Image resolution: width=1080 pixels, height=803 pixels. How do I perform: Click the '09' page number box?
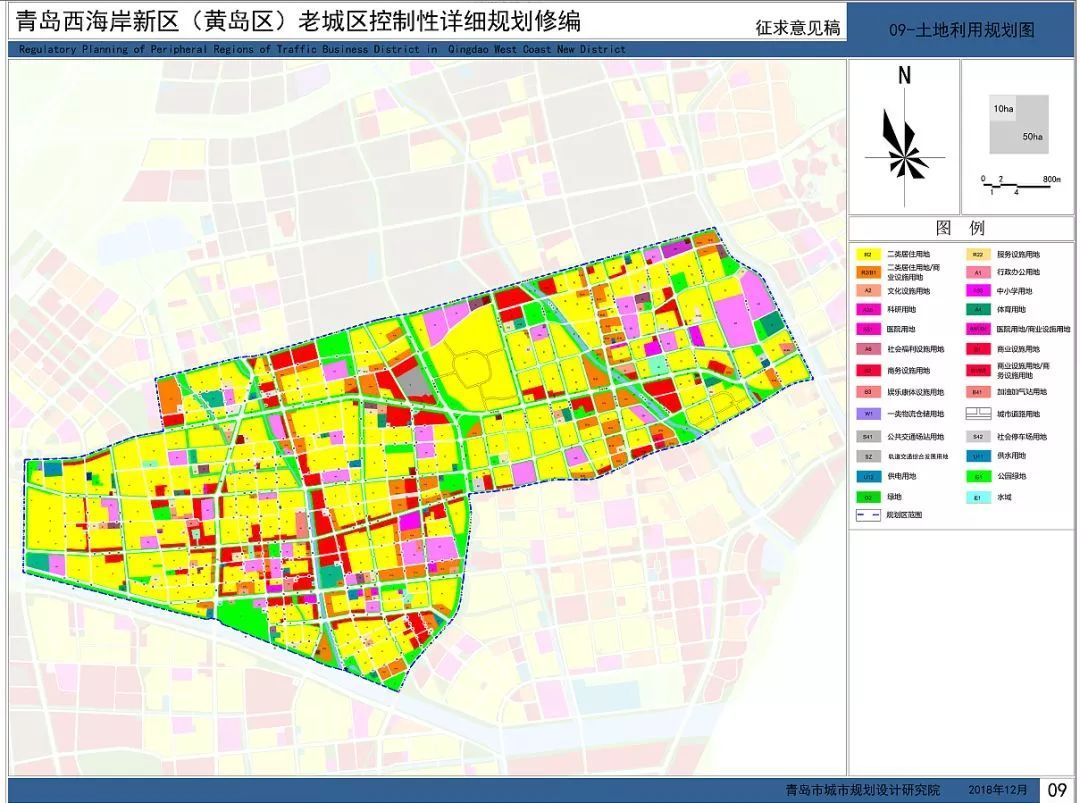[x=1057, y=789]
